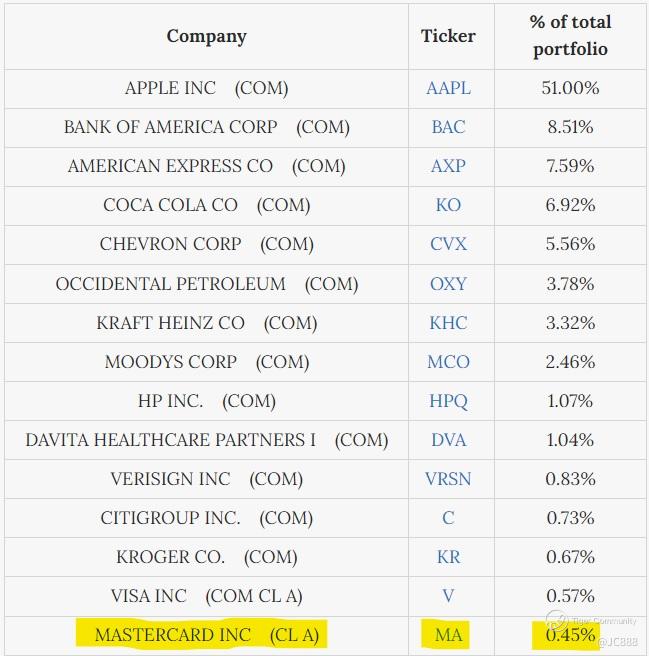The image size is (649, 656).
Task: Click the Citigroup C ticker link
Action: [448, 518]
